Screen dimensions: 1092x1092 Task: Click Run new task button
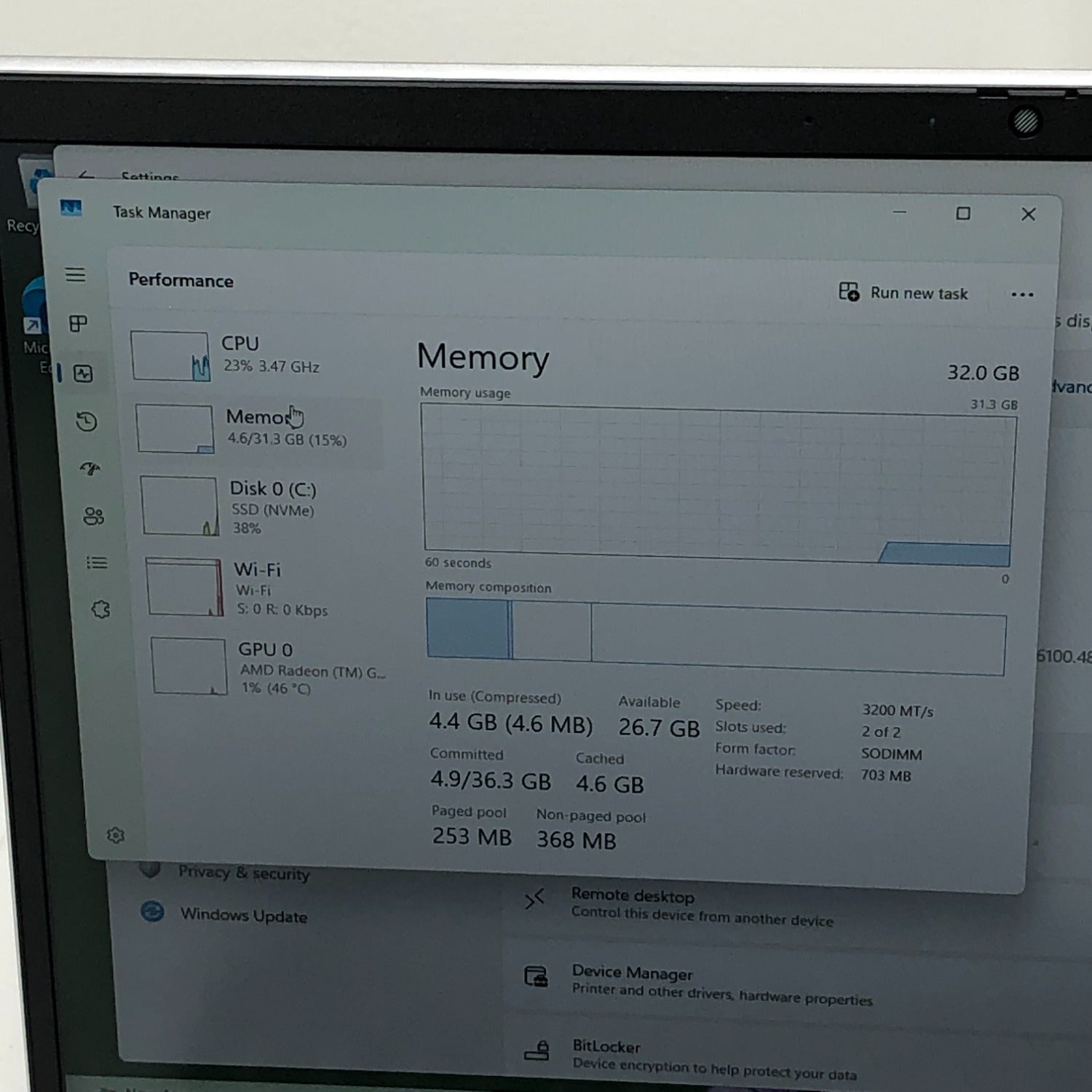point(903,293)
